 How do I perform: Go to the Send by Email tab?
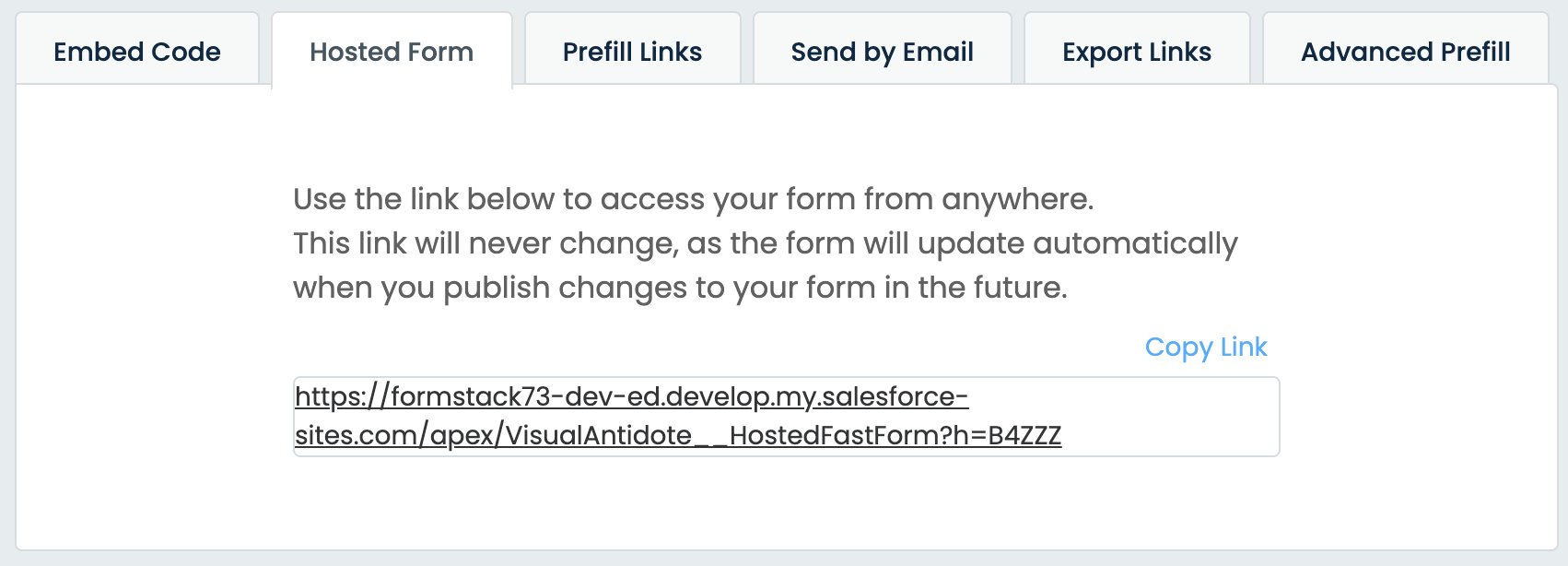tap(882, 52)
